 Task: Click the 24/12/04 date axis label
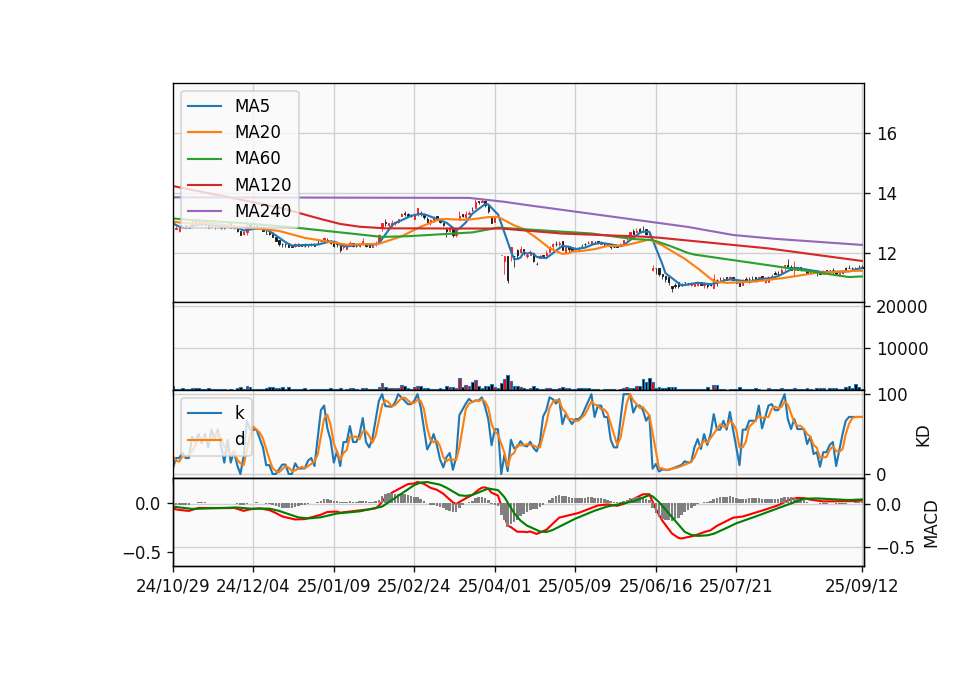tap(253, 586)
